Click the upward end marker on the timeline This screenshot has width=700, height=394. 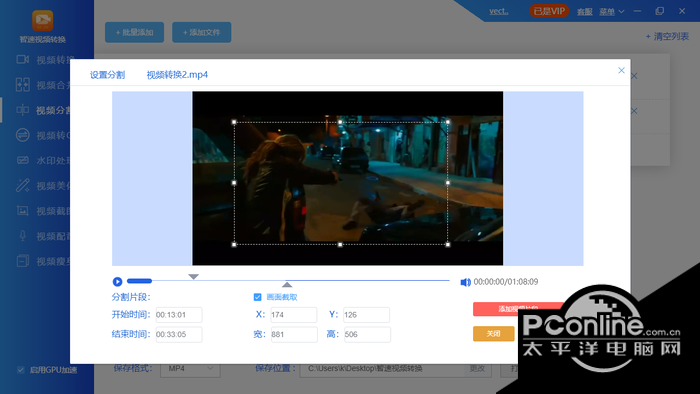click(x=287, y=284)
